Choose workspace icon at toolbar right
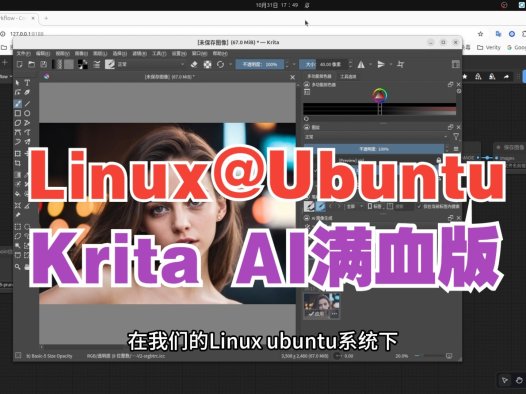This screenshot has height=394, width=526. click(x=456, y=64)
